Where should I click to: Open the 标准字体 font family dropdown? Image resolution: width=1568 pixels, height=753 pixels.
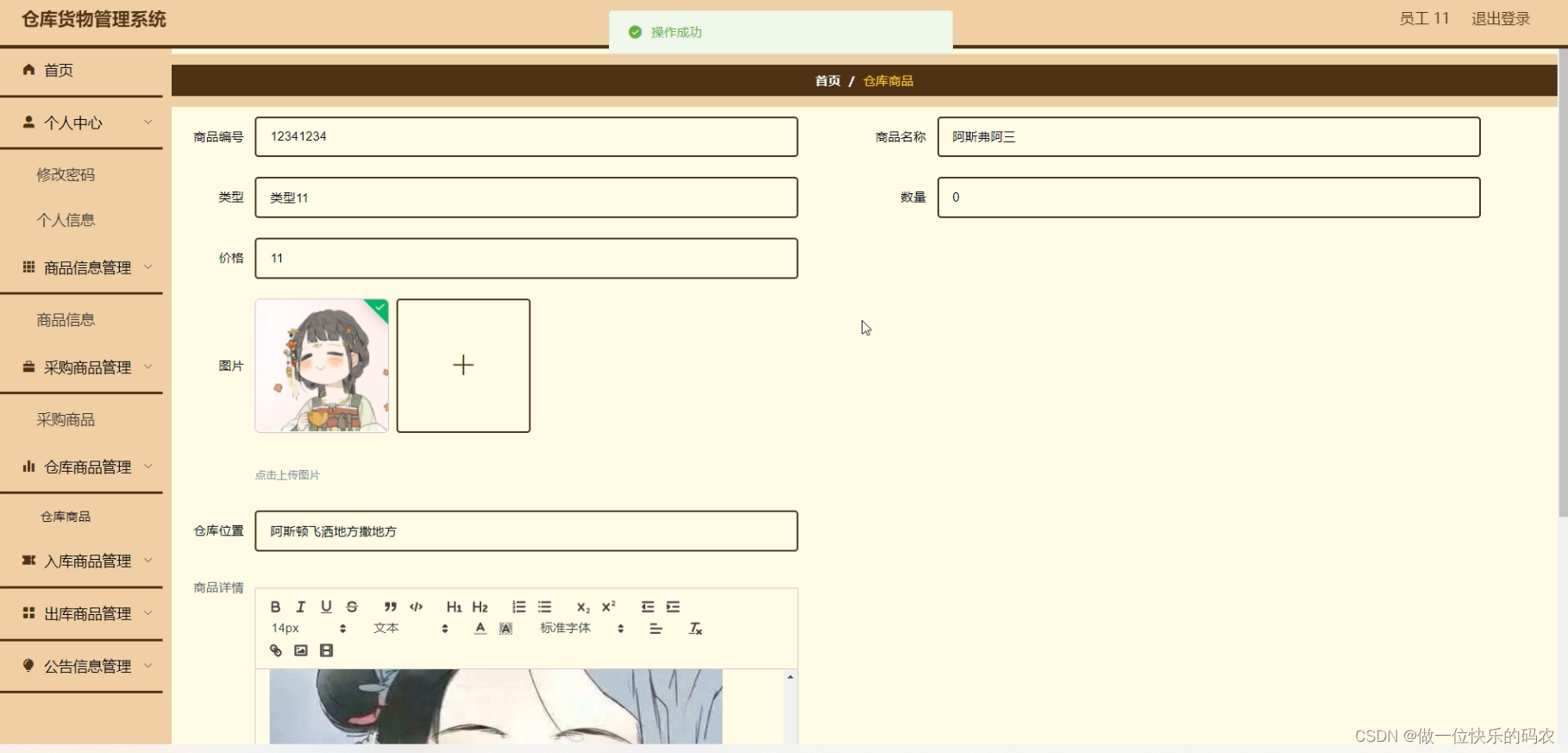tap(582, 629)
